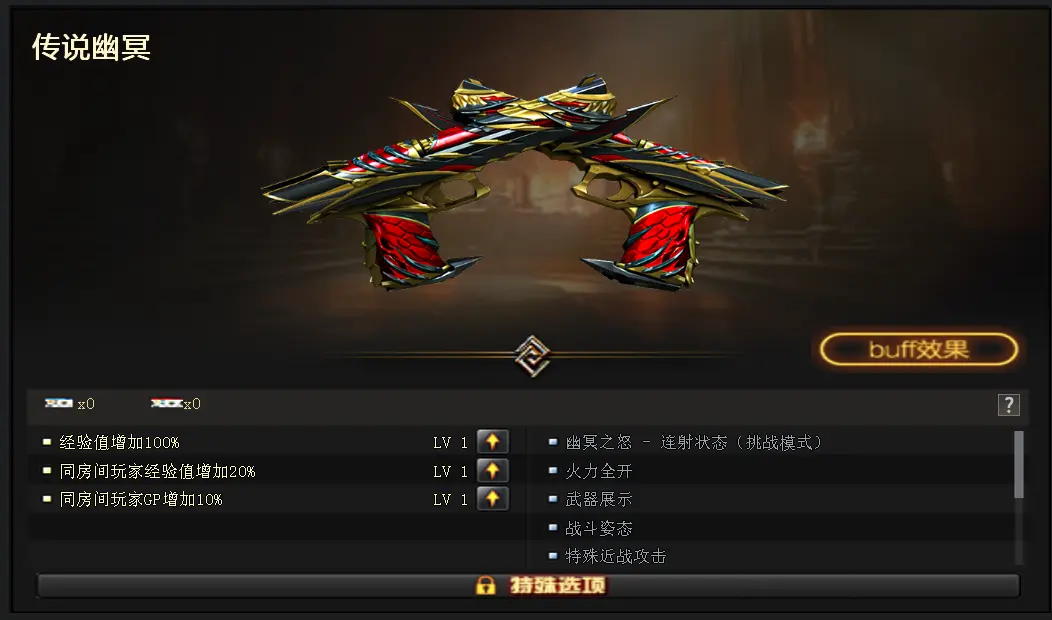Upgrade the 同房间玩家GP增加10% arrow
This screenshot has width=1052, height=620.
click(x=492, y=499)
